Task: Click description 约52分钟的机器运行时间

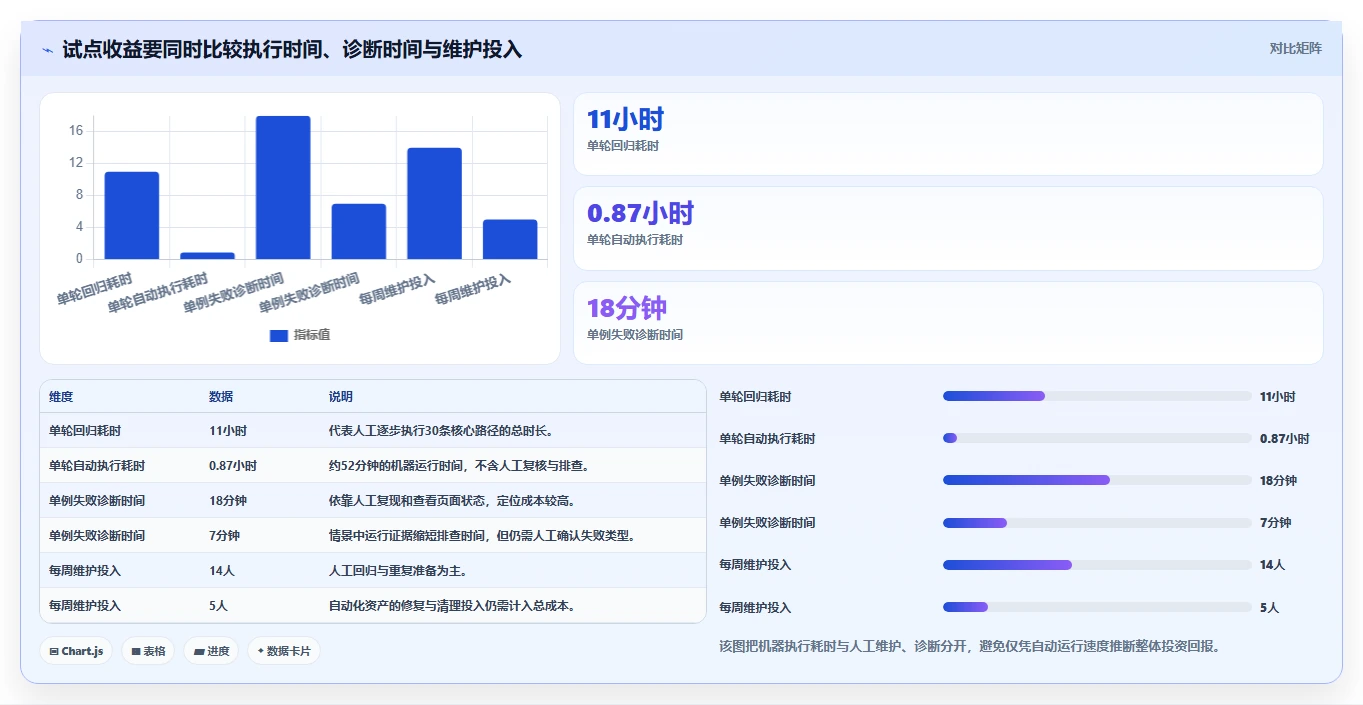Action: 459,466
